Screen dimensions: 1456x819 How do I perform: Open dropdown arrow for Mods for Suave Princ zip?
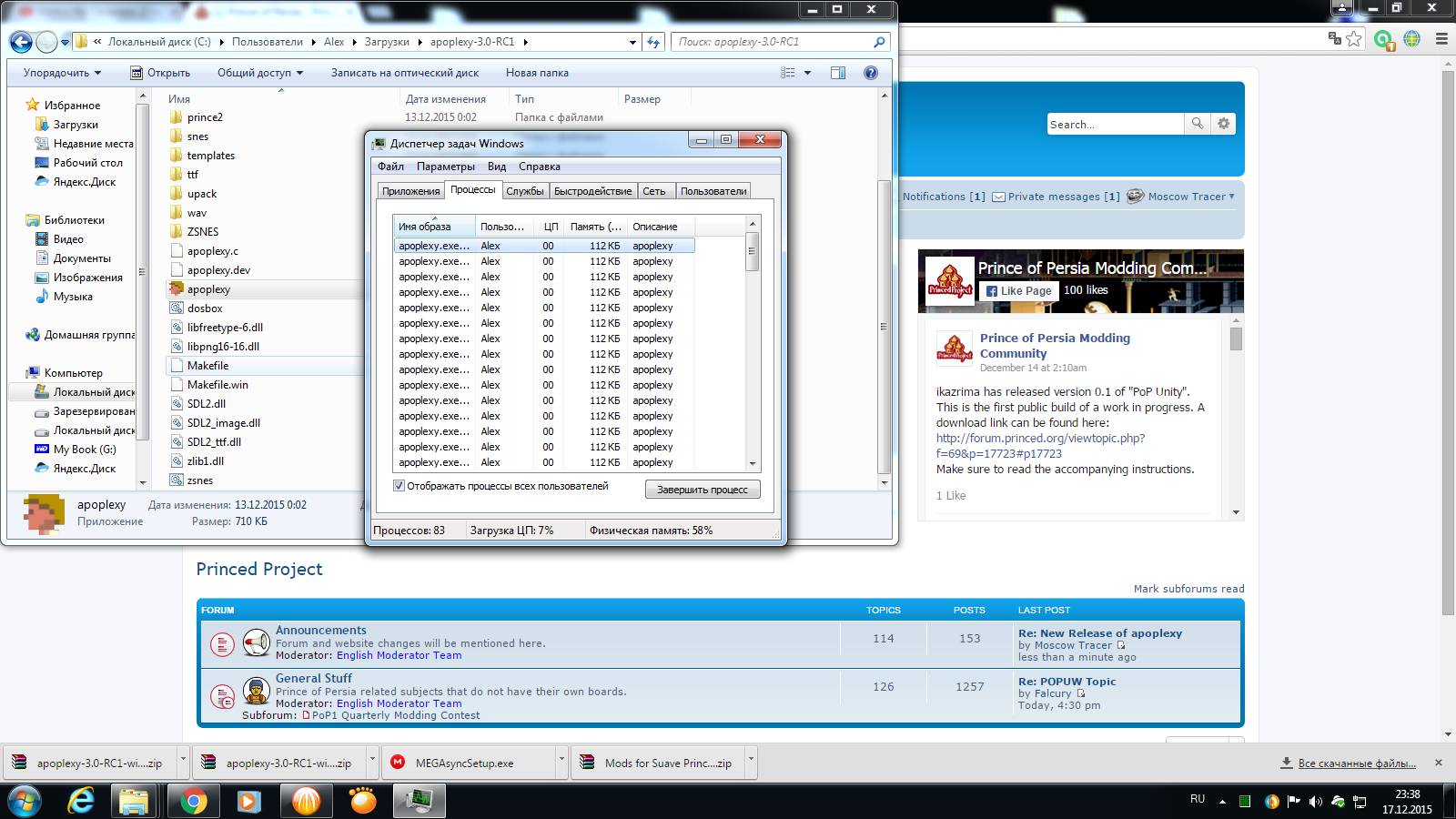[751, 757]
